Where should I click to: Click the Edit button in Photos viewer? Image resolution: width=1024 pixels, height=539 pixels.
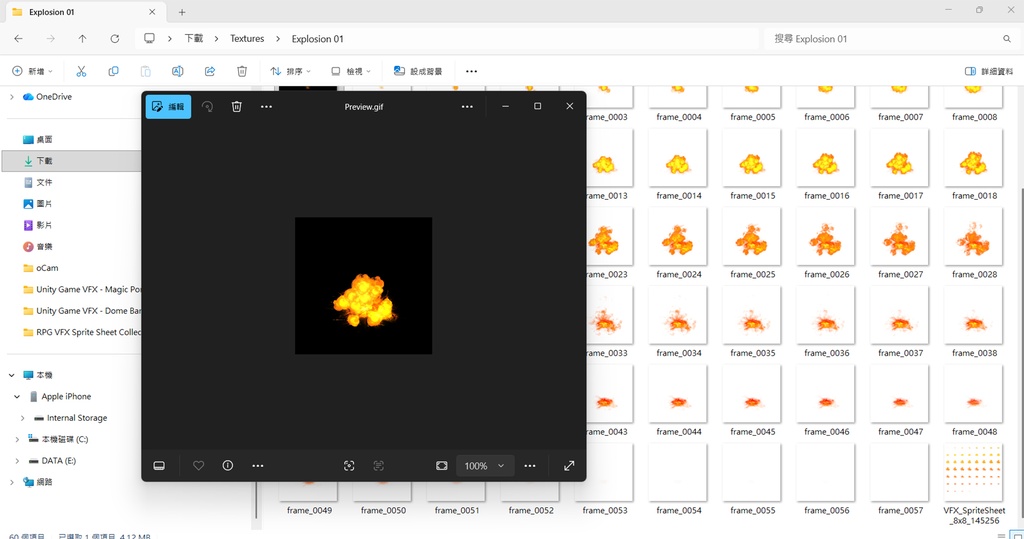tap(168, 106)
